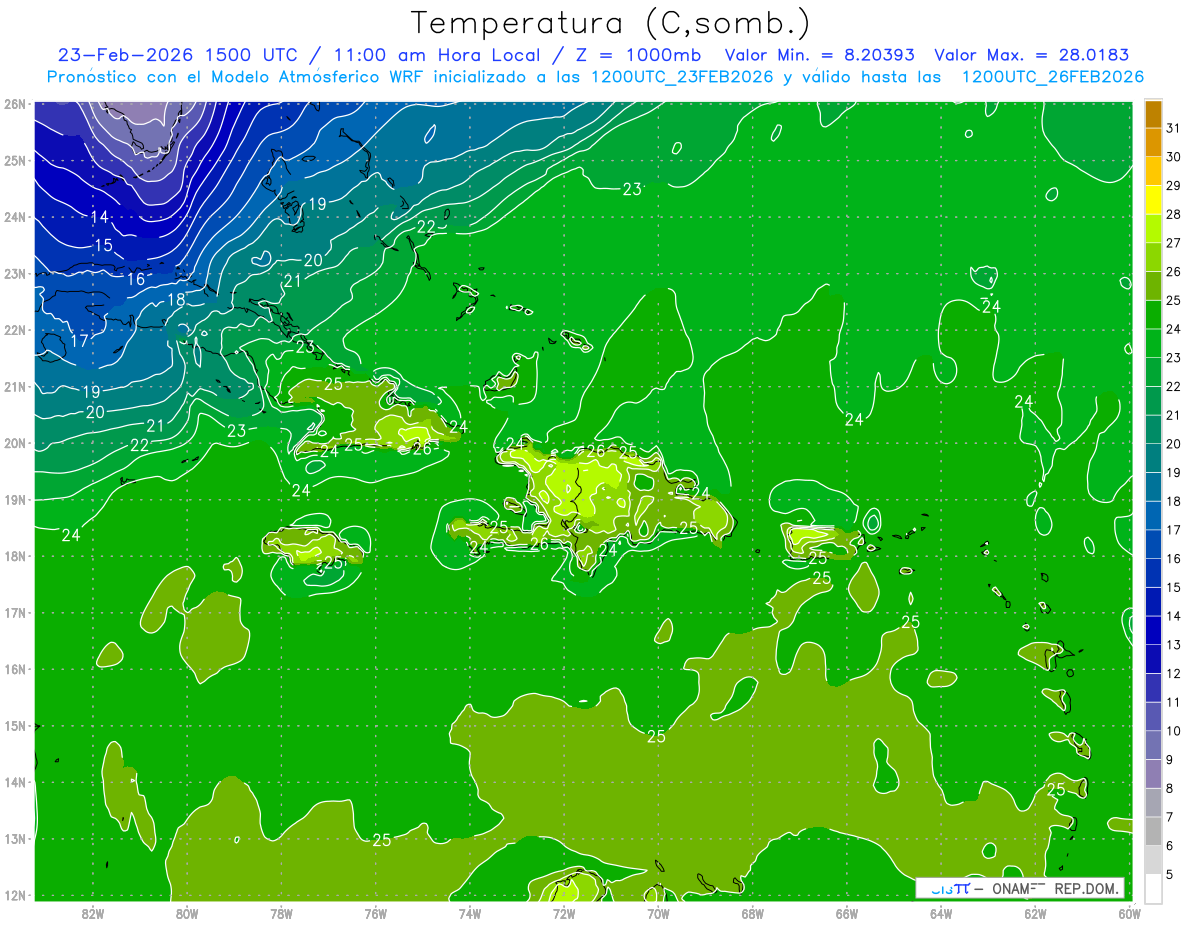This screenshot has width=1200, height=927.
Task: Click the "14" contour label on the map
Action: (x=100, y=217)
